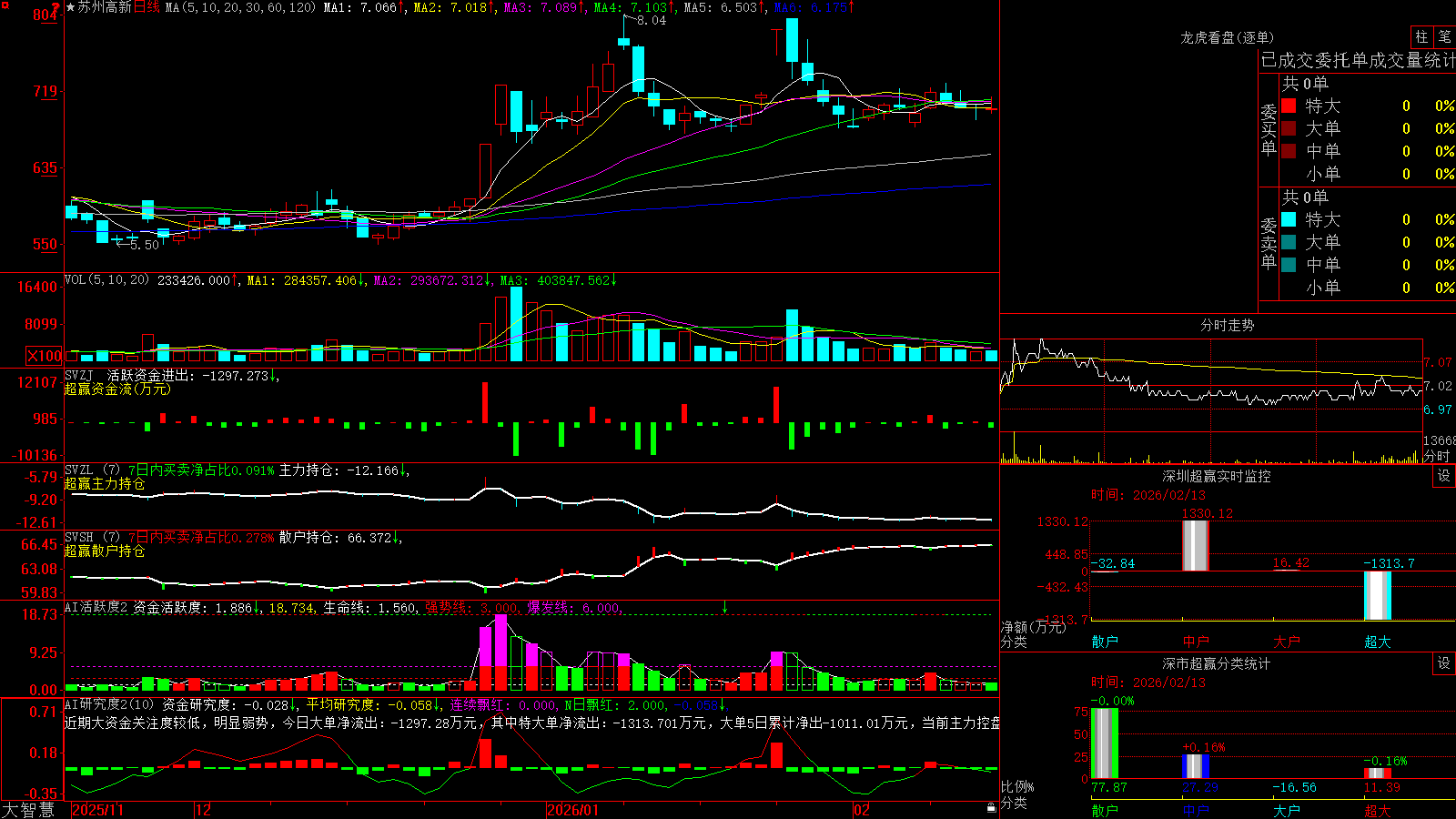
Task: Click the 委卖单 section label
Action: [x=1269, y=244]
